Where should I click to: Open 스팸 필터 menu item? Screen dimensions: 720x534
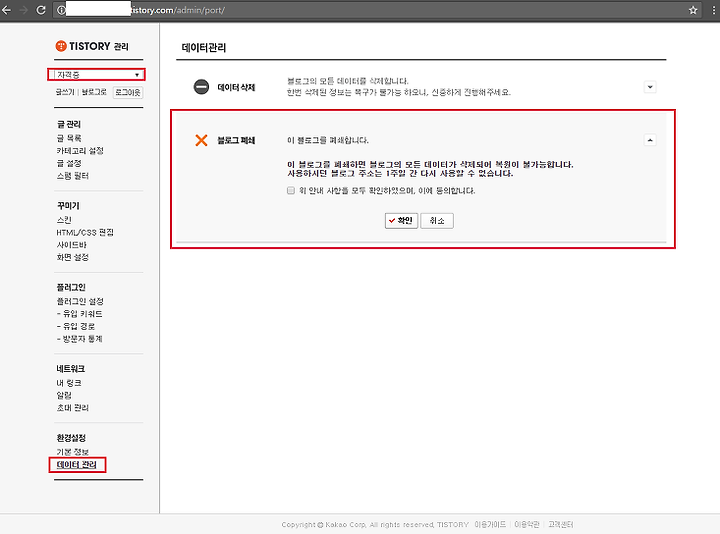73,176
